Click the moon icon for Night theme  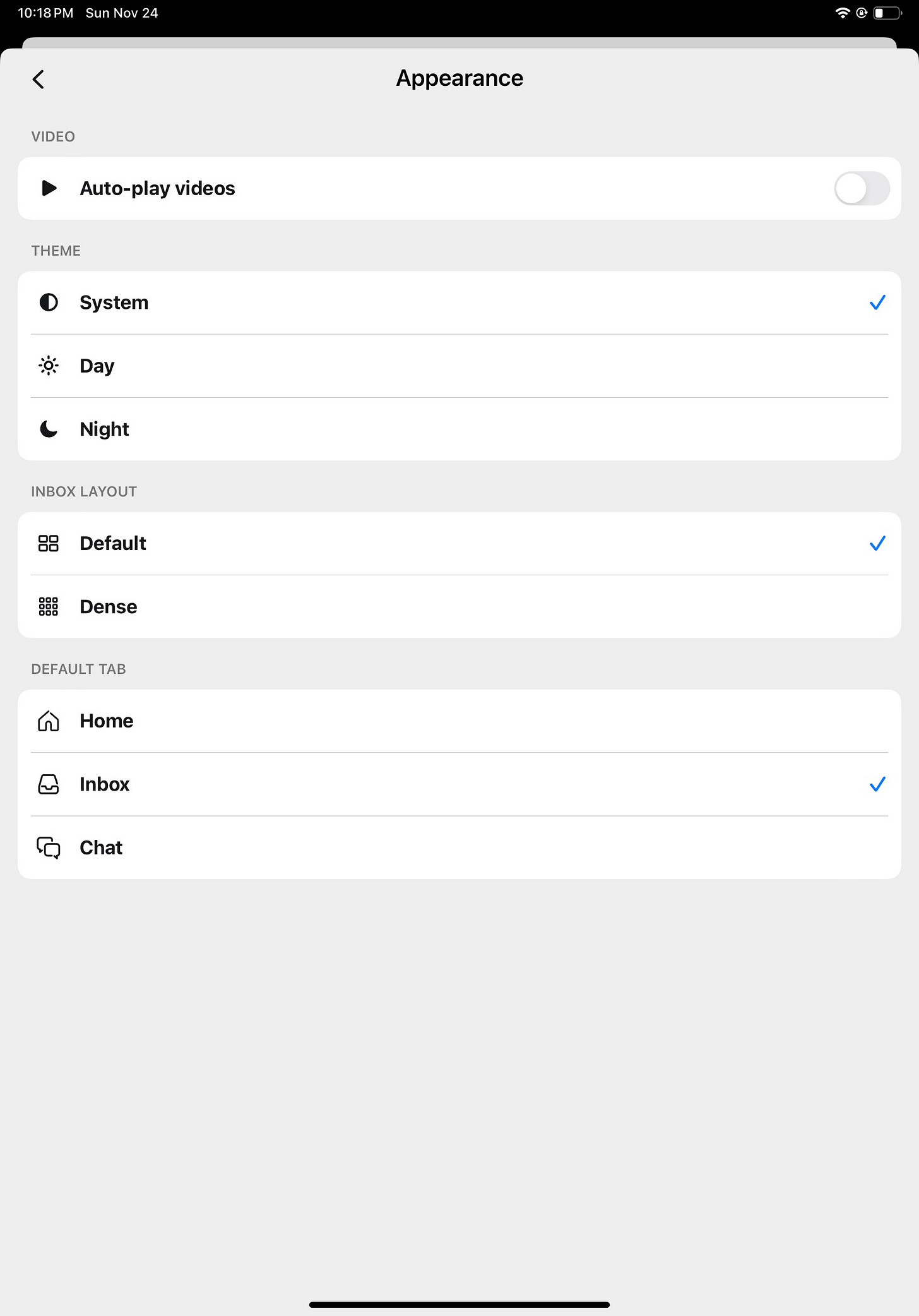point(49,429)
